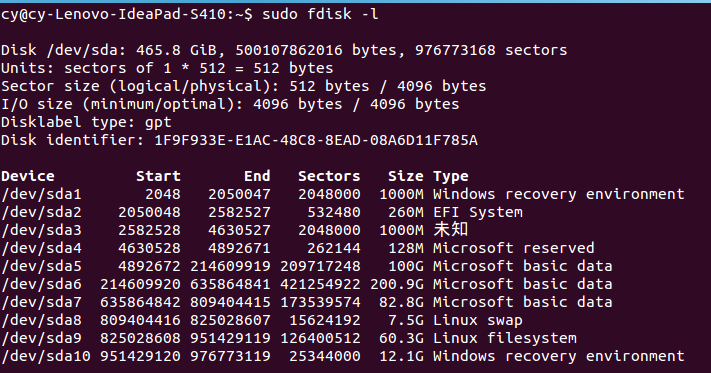
Task: Click the disk identifier GUID text
Action: pos(316,140)
